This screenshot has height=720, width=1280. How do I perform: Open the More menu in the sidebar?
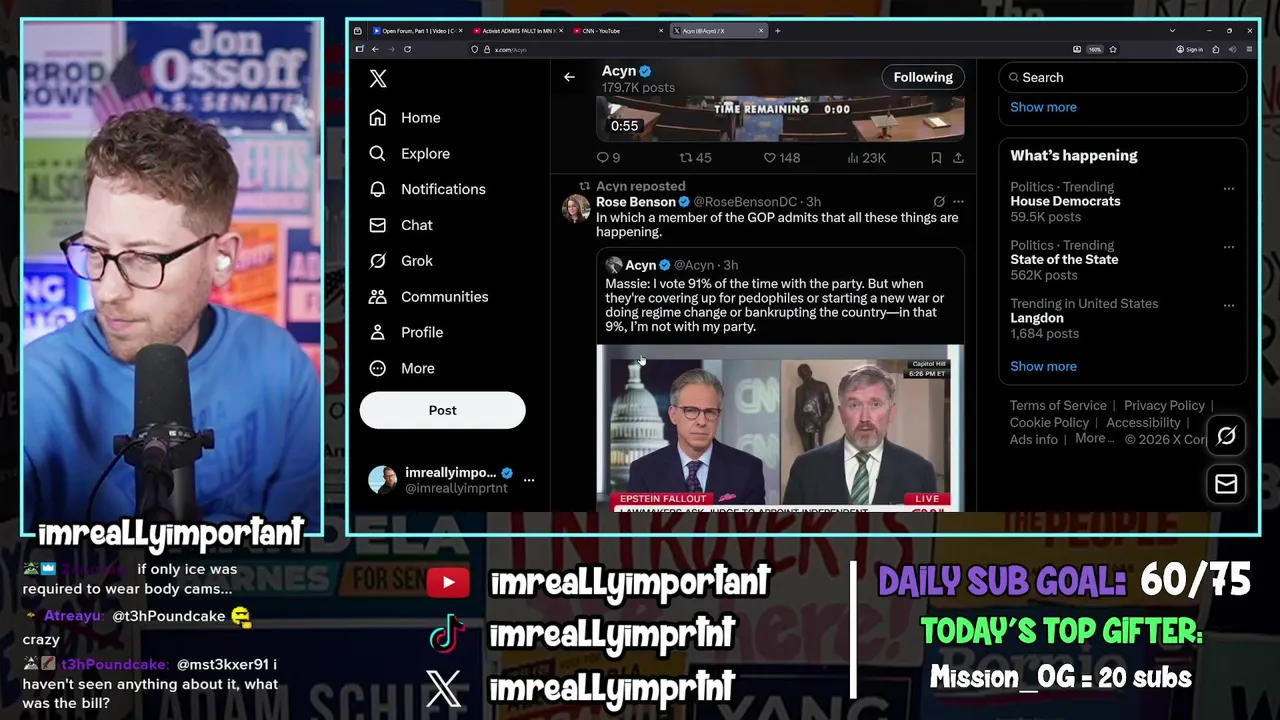[x=402, y=368]
